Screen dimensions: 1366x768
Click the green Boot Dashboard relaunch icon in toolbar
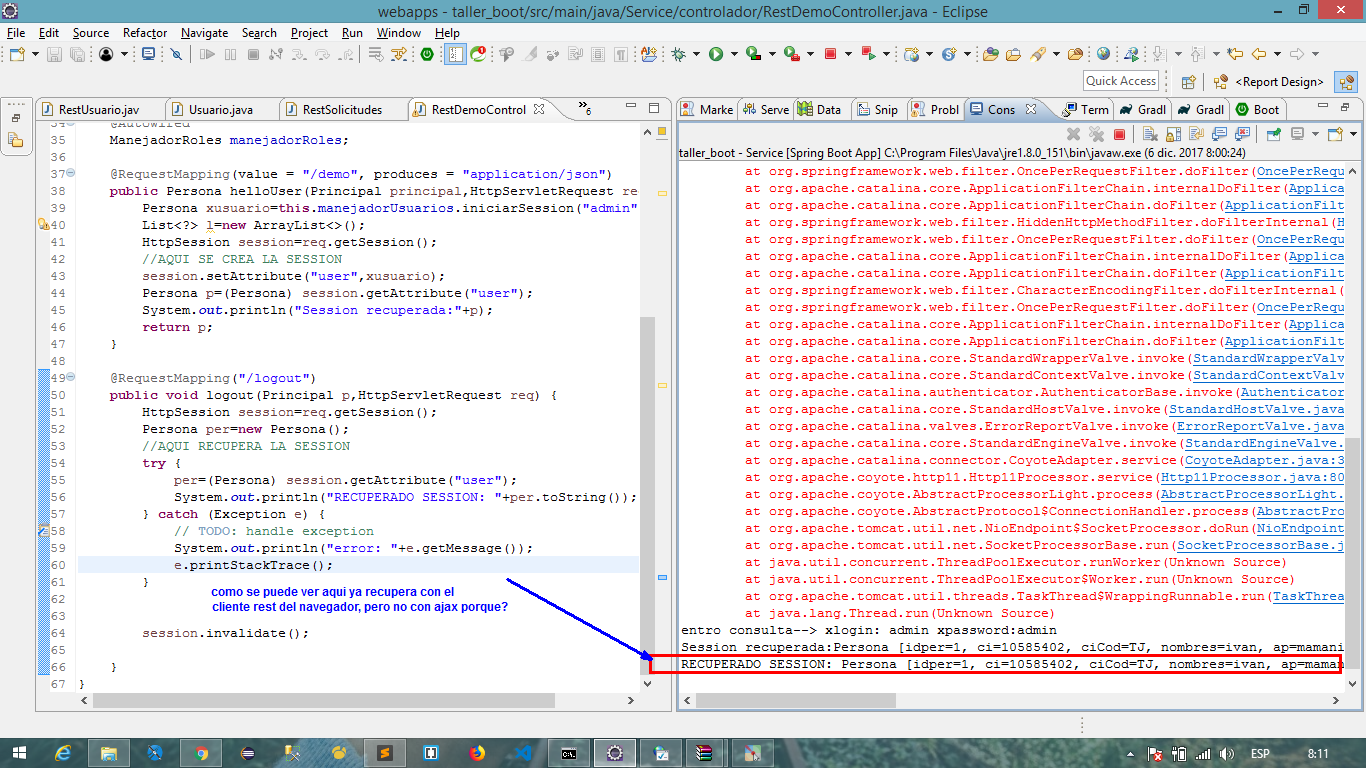427,54
